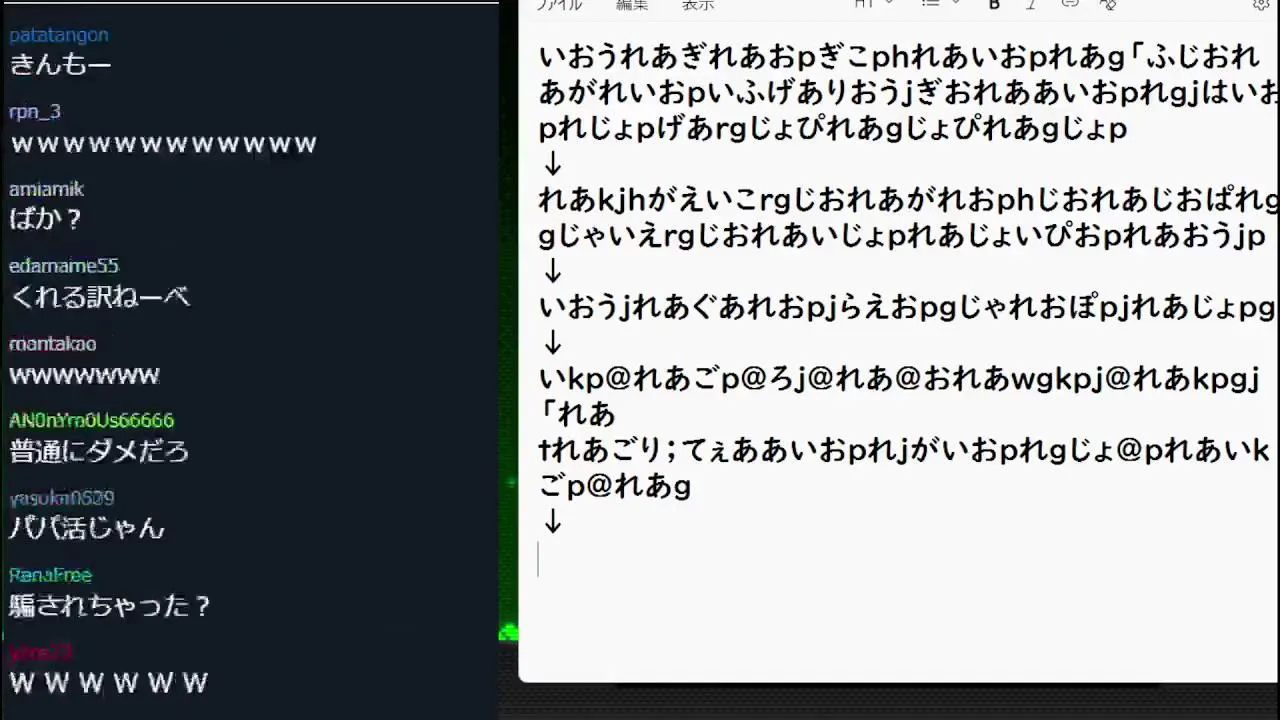Click username patatangon in chat
Viewport: 1280px width, 720px height.
[59, 35]
